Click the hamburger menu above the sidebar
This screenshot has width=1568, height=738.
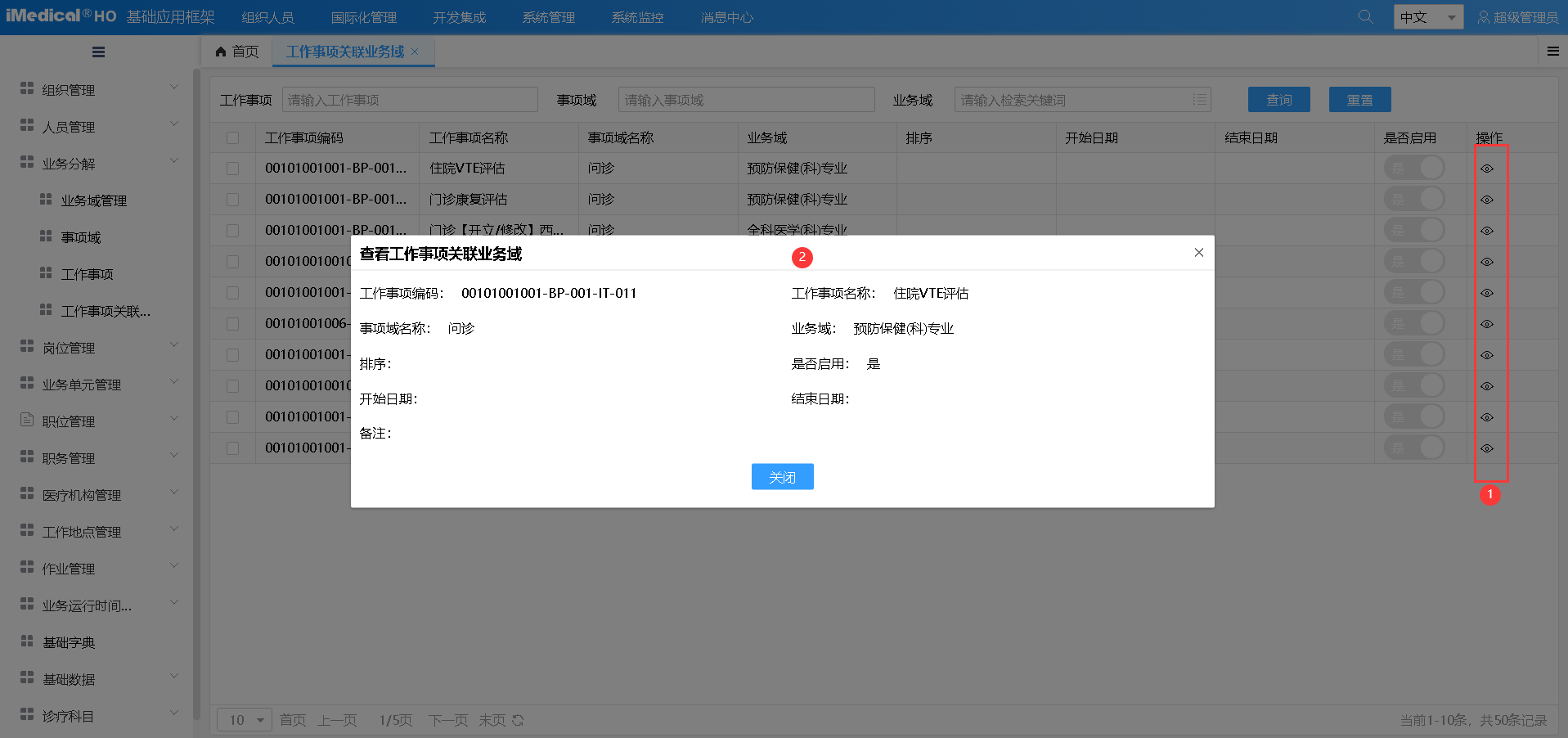pyautogui.click(x=98, y=52)
